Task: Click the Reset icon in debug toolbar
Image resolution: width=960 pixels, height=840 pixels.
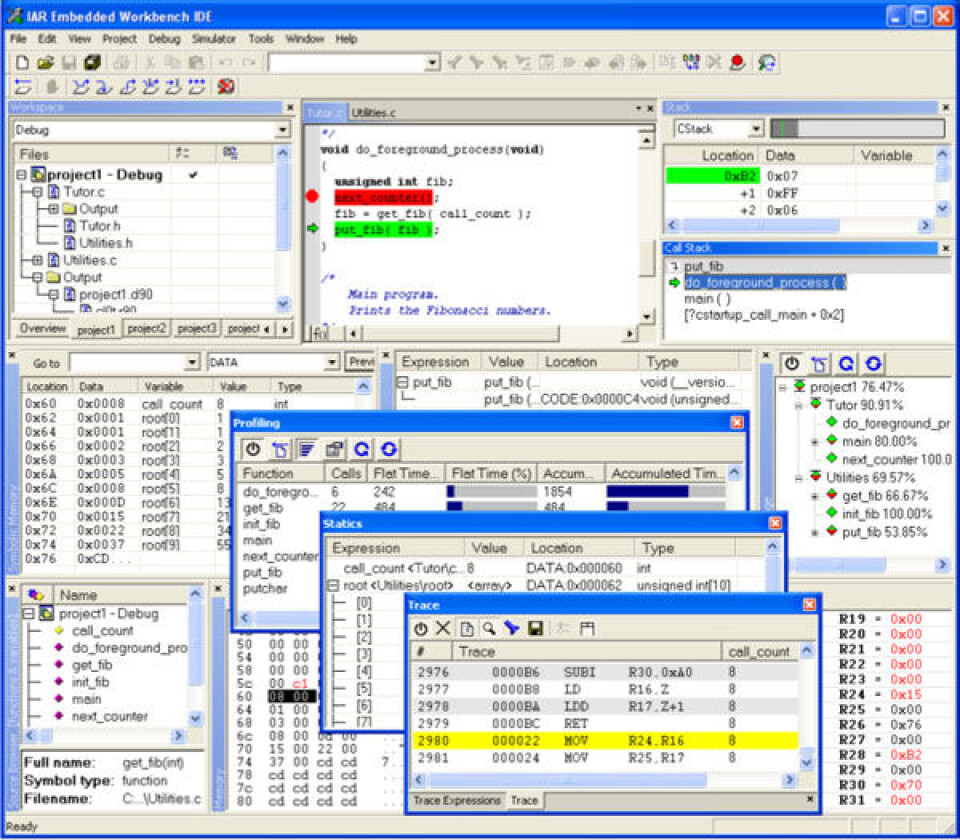Action: point(23,87)
